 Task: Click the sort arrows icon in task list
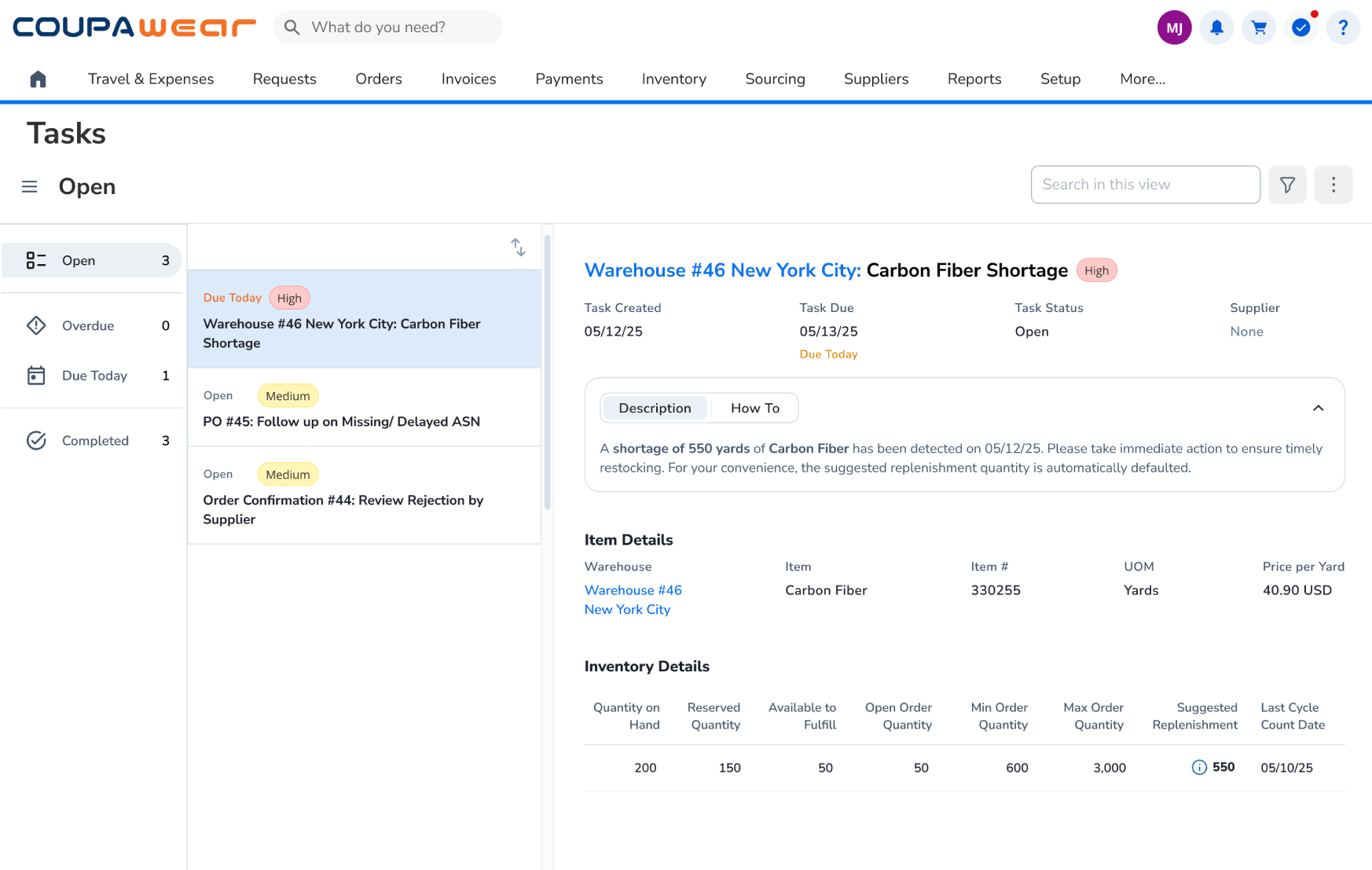click(518, 248)
